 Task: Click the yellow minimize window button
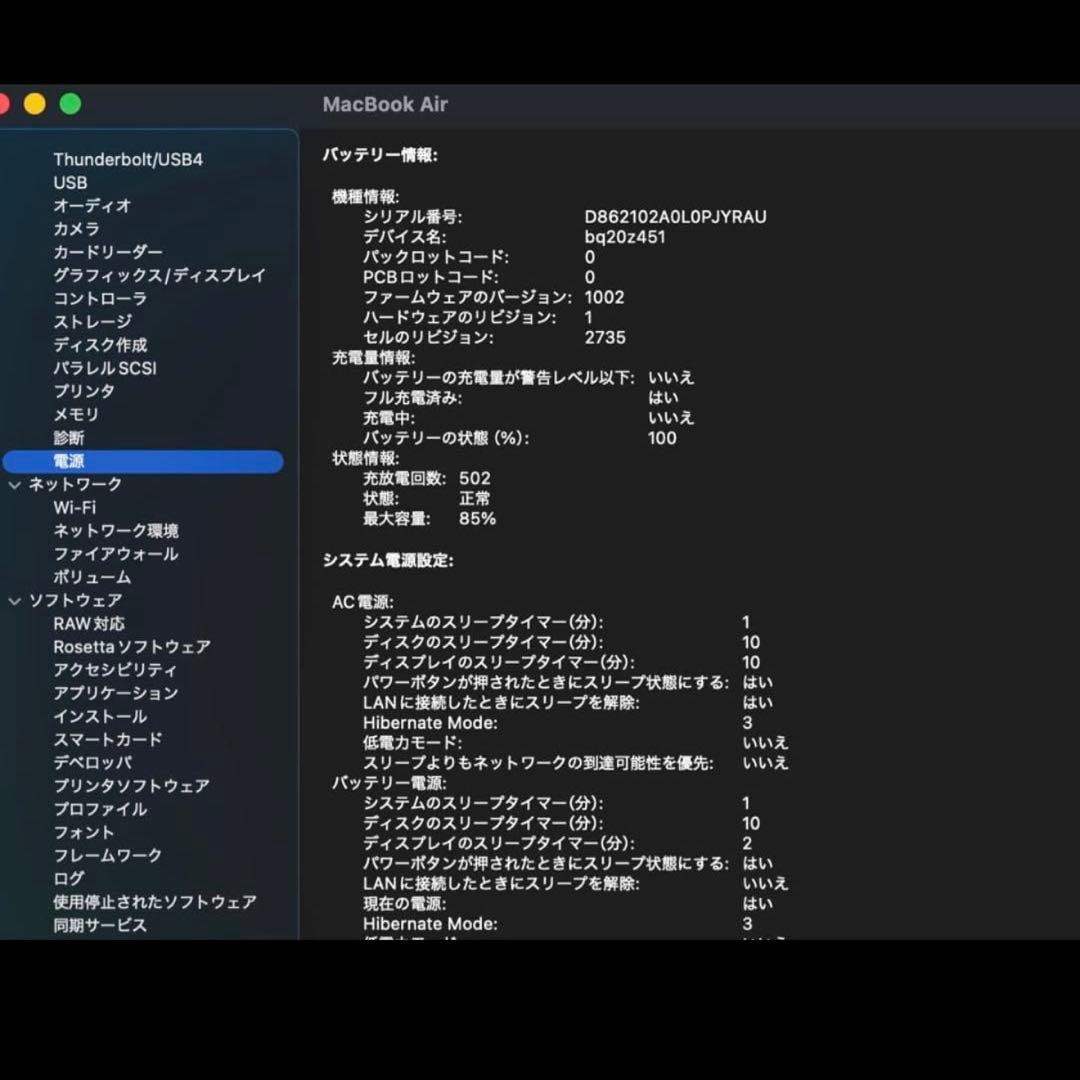[x=34, y=104]
